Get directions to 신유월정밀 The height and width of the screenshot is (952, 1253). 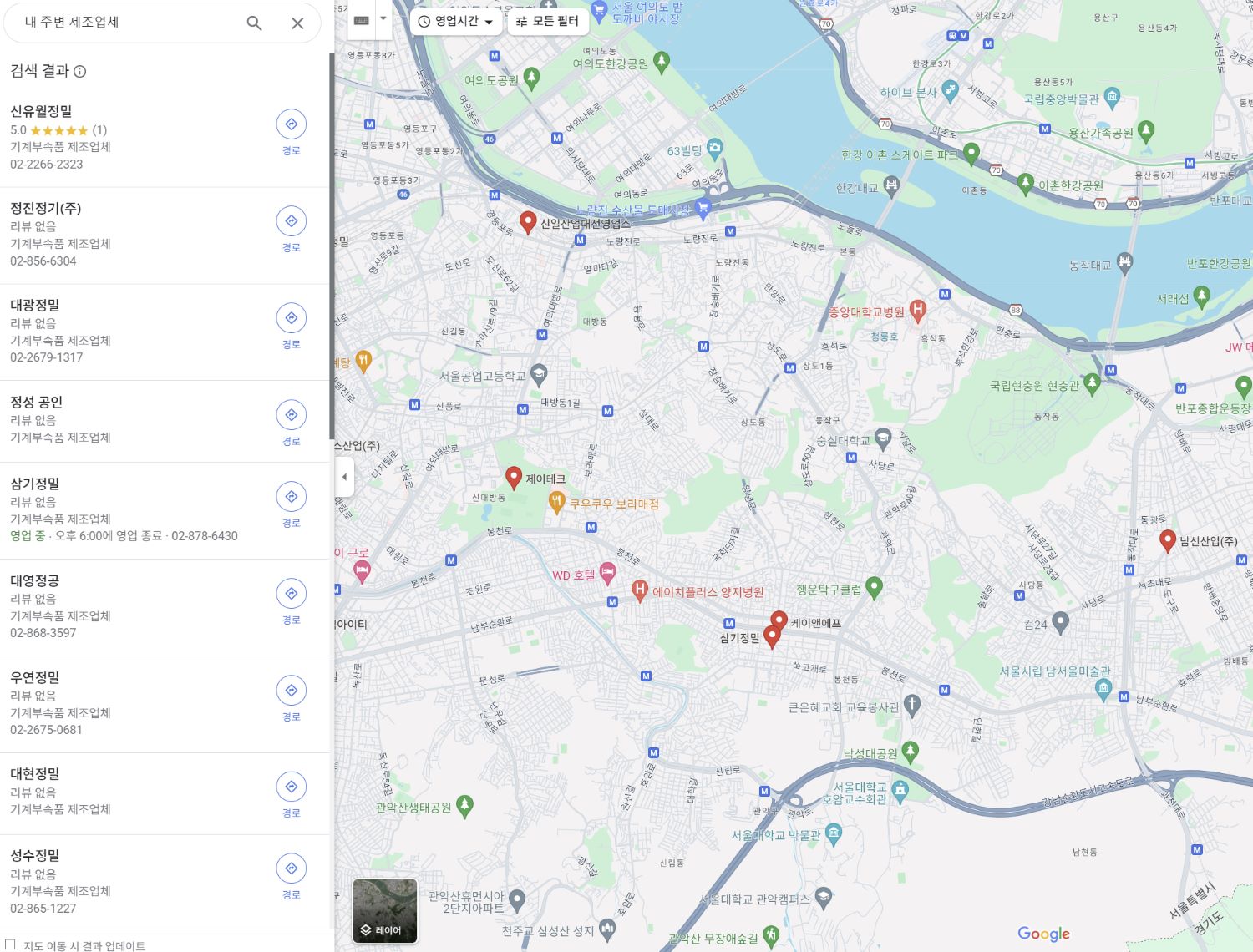tap(292, 124)
